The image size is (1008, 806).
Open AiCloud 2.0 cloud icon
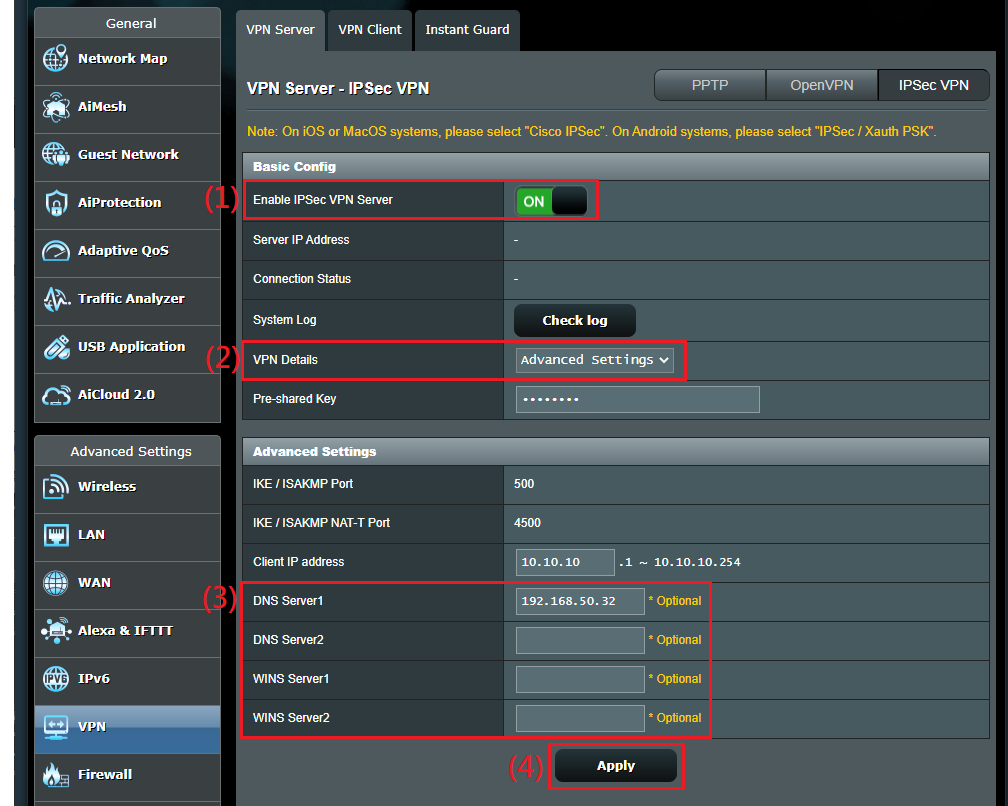[x=56, y=395]
